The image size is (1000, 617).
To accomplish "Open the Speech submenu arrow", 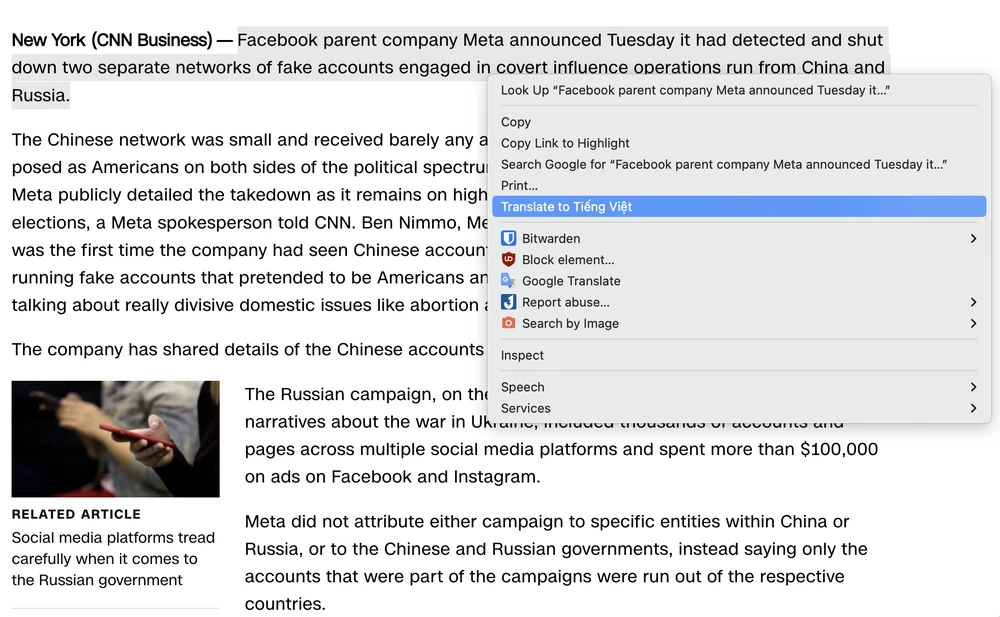I will [973, 387].
